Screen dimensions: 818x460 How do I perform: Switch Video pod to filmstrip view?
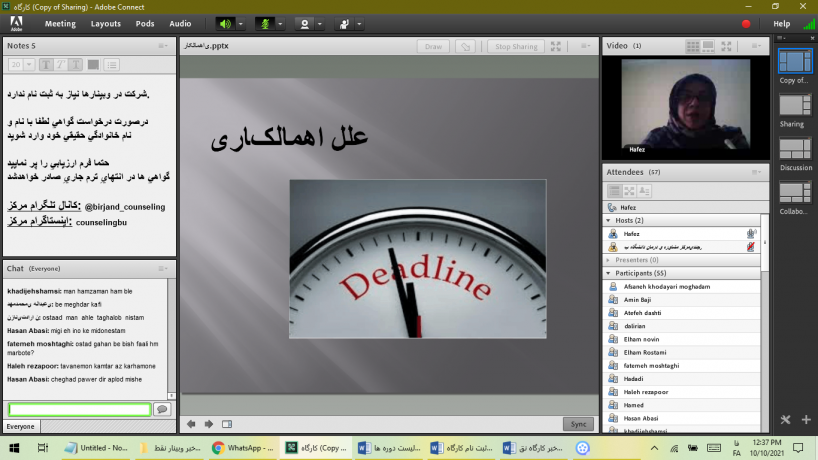[x=708, y=46]
